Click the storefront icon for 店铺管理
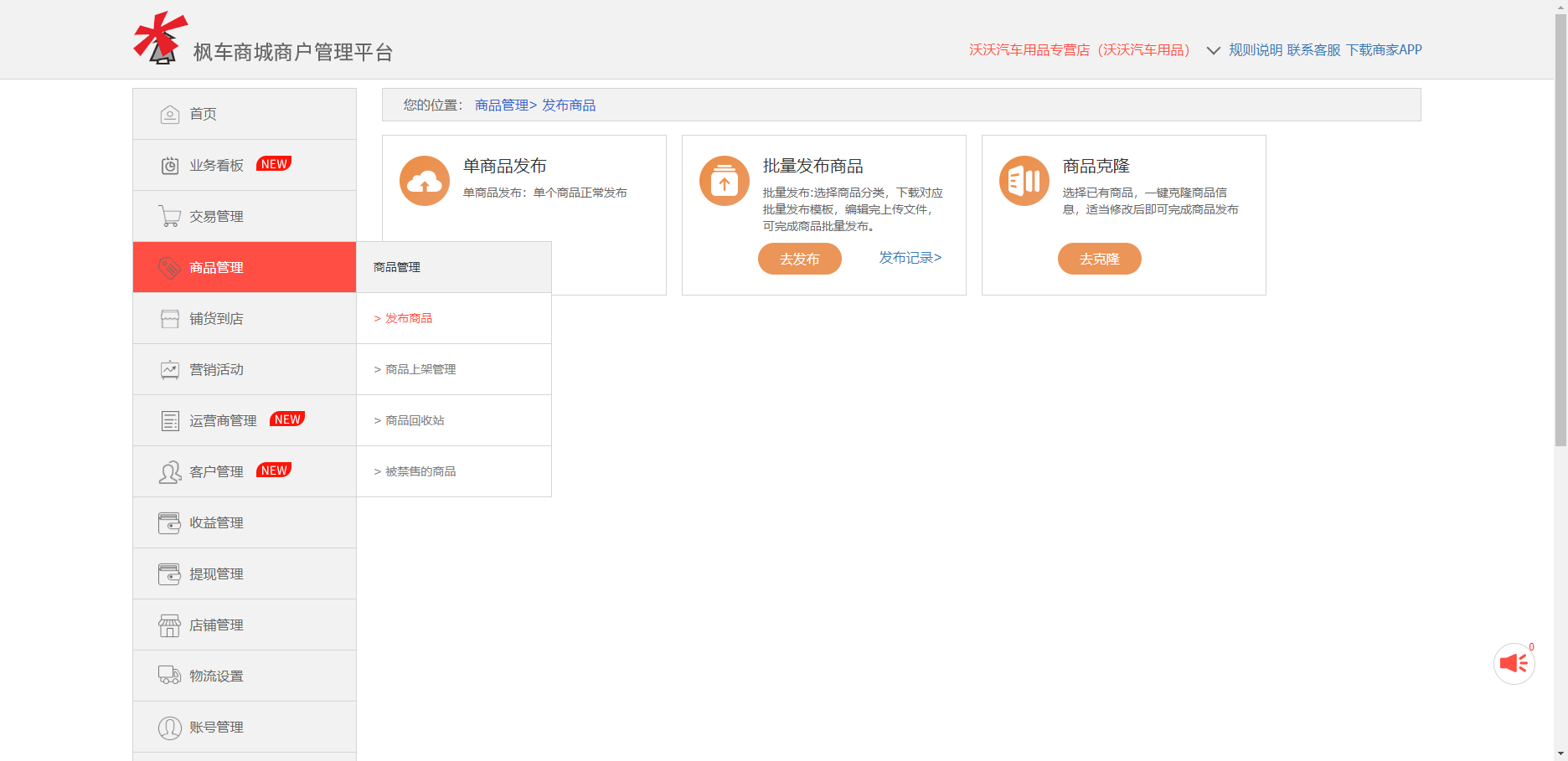The width and height of the screenshot is (1568, 761). tap(169, 625)
